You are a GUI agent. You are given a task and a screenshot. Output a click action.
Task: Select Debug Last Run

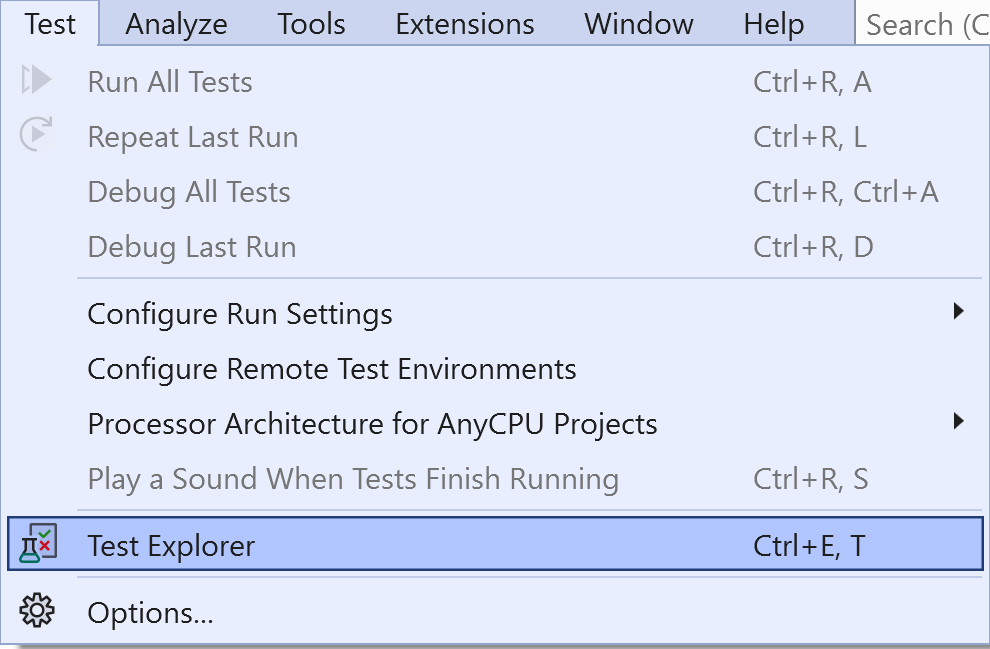pyautogui.click(x=192, y=247)
